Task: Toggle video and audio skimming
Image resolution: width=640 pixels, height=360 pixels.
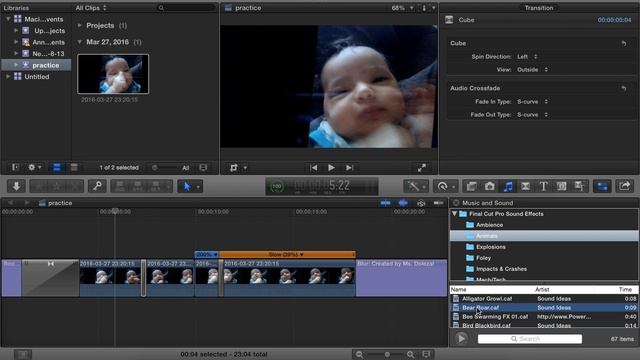Action: pyautogui.click(x=385, y=203)
